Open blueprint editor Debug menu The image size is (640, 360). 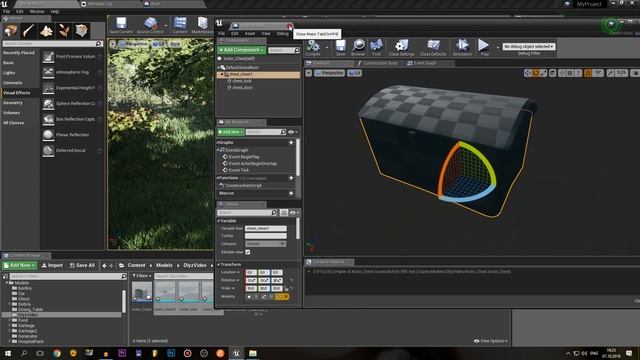coord(282,33)
